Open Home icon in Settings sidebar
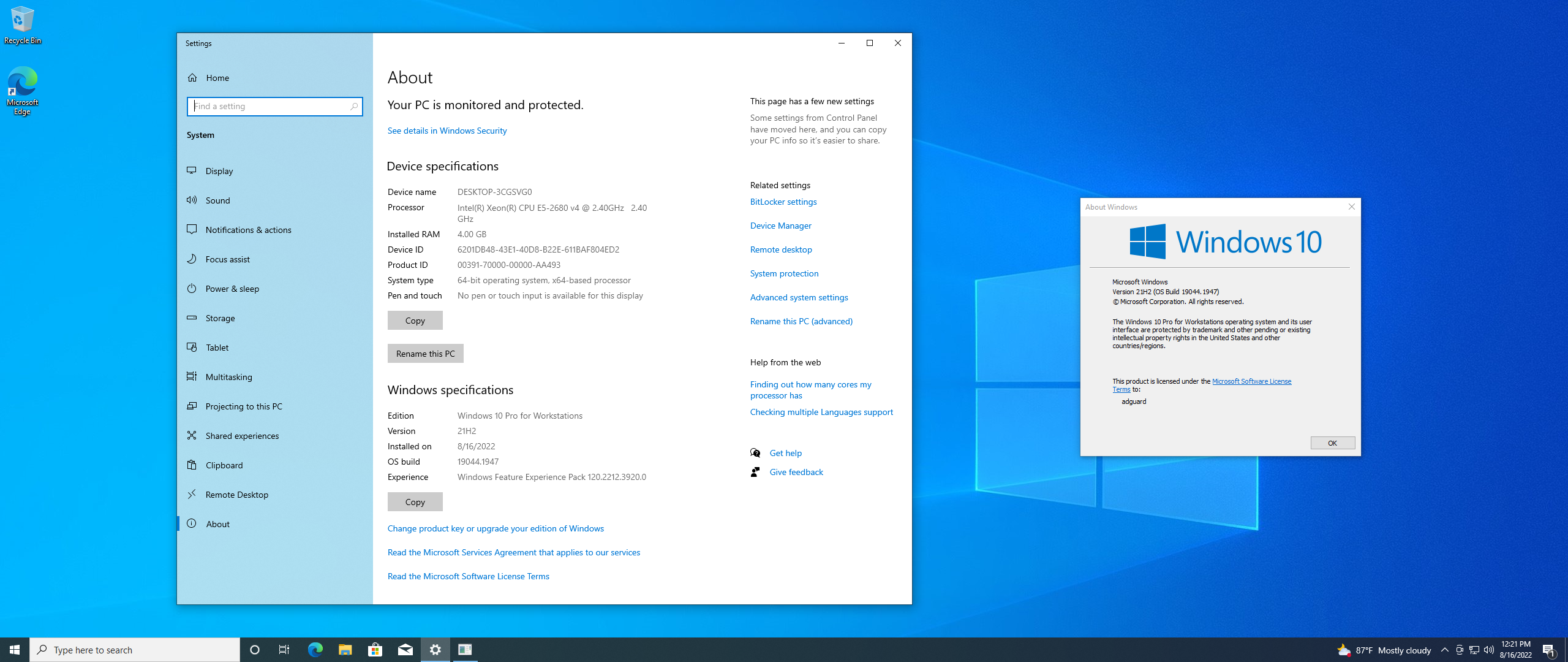The height and width of the screenshot is (662, 1568). 192,78
